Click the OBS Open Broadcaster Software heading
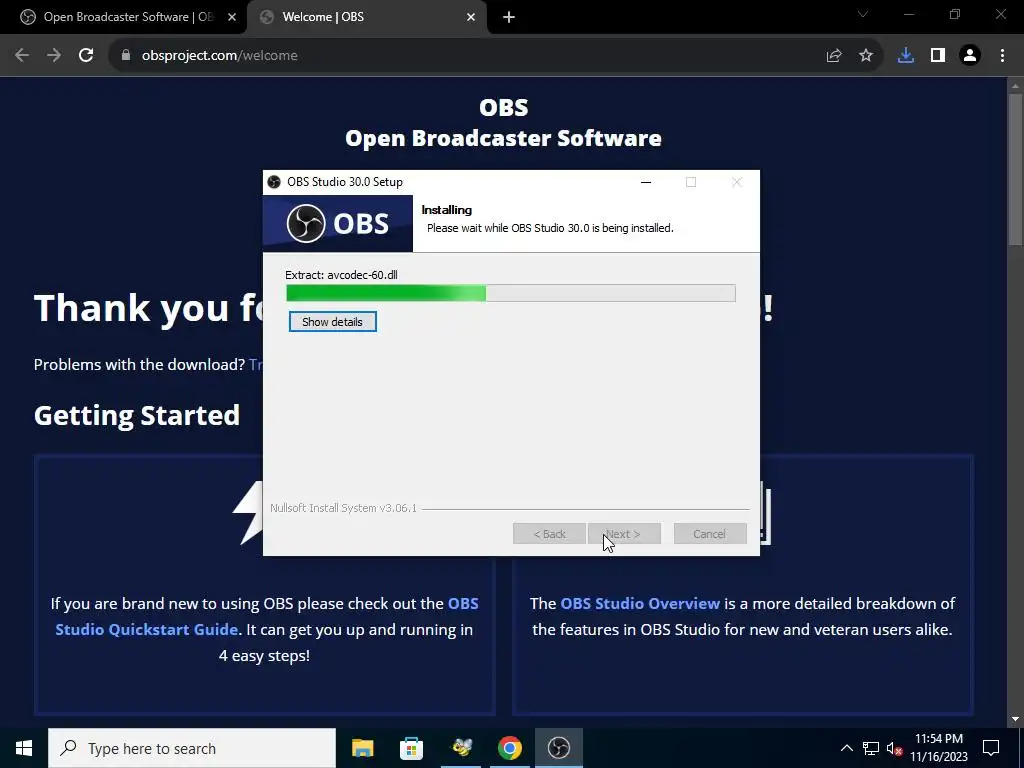Viewport: 1024px width, 768px height. [x=504, y=123]
